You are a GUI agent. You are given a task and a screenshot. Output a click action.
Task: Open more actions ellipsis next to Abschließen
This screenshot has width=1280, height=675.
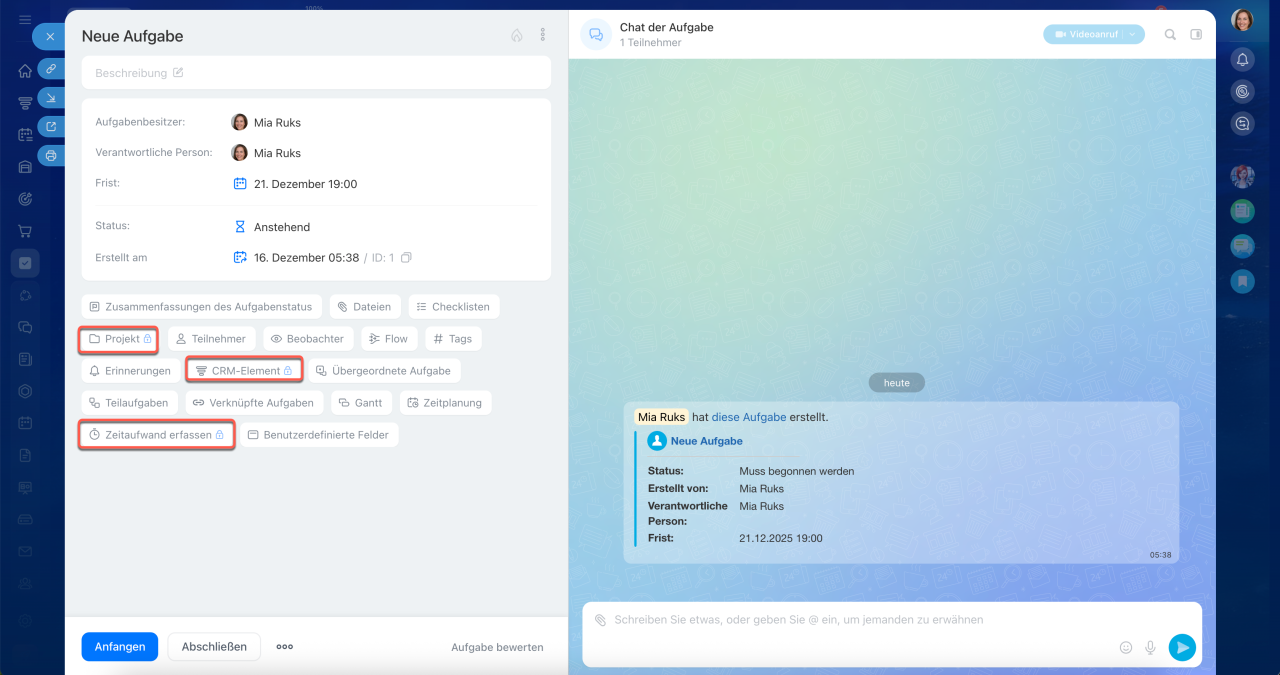pos(285,647)
